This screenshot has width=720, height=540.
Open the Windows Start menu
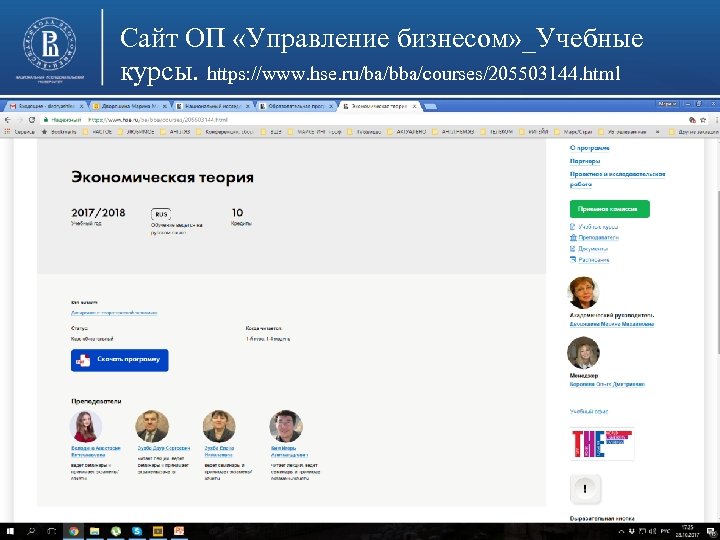pos(10,532)
